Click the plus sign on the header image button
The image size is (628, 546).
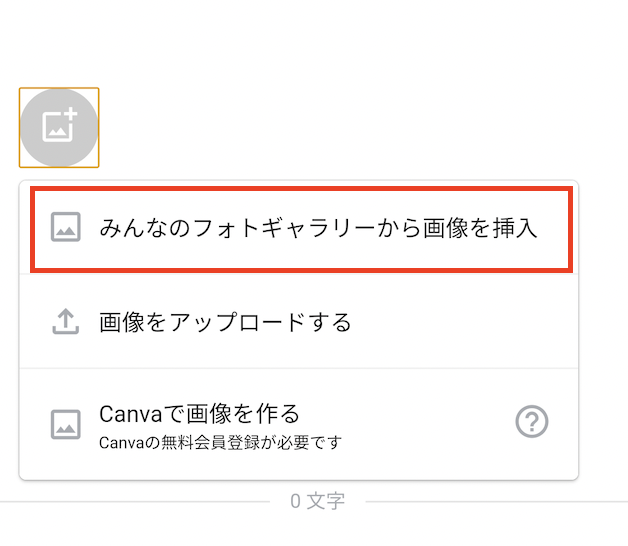(x=70, y=114)
